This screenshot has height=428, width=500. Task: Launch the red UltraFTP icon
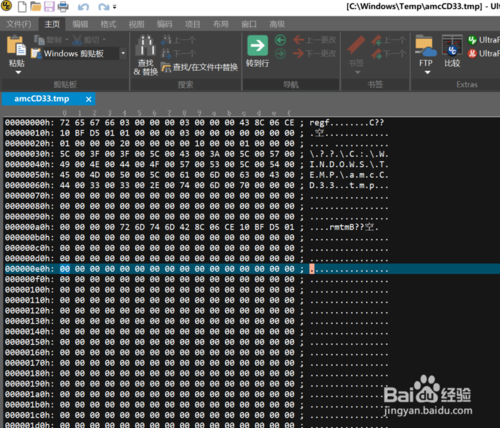coord(472,53)
